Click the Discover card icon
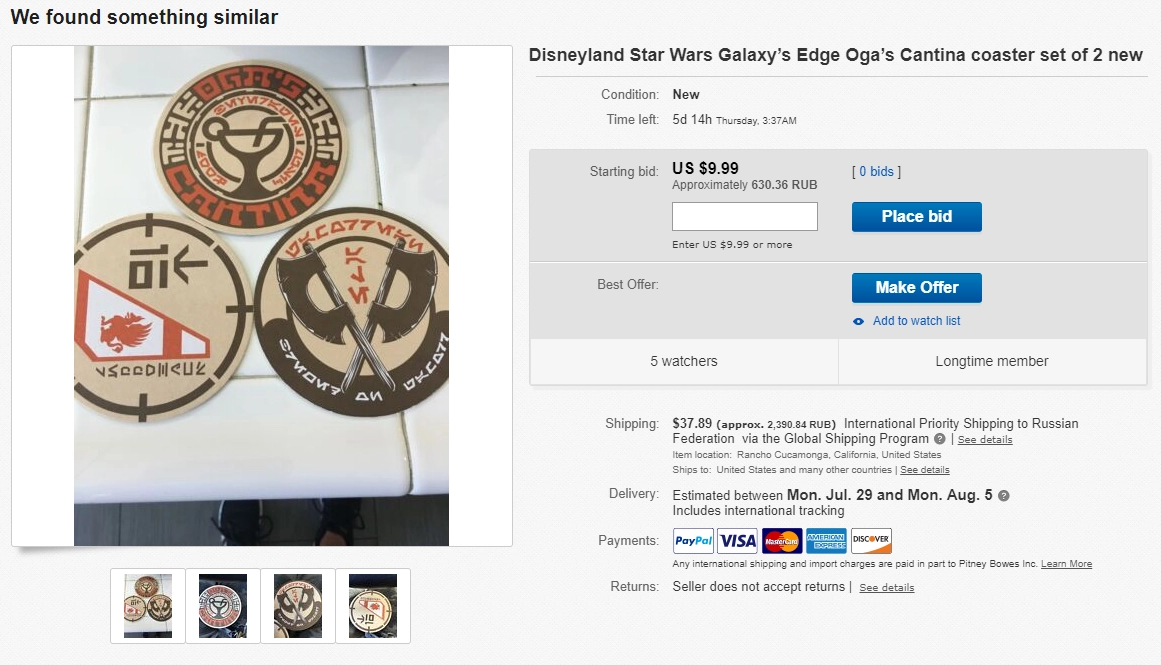The width and height of the screenshot is (1161, 665). (x=871, y=541)
